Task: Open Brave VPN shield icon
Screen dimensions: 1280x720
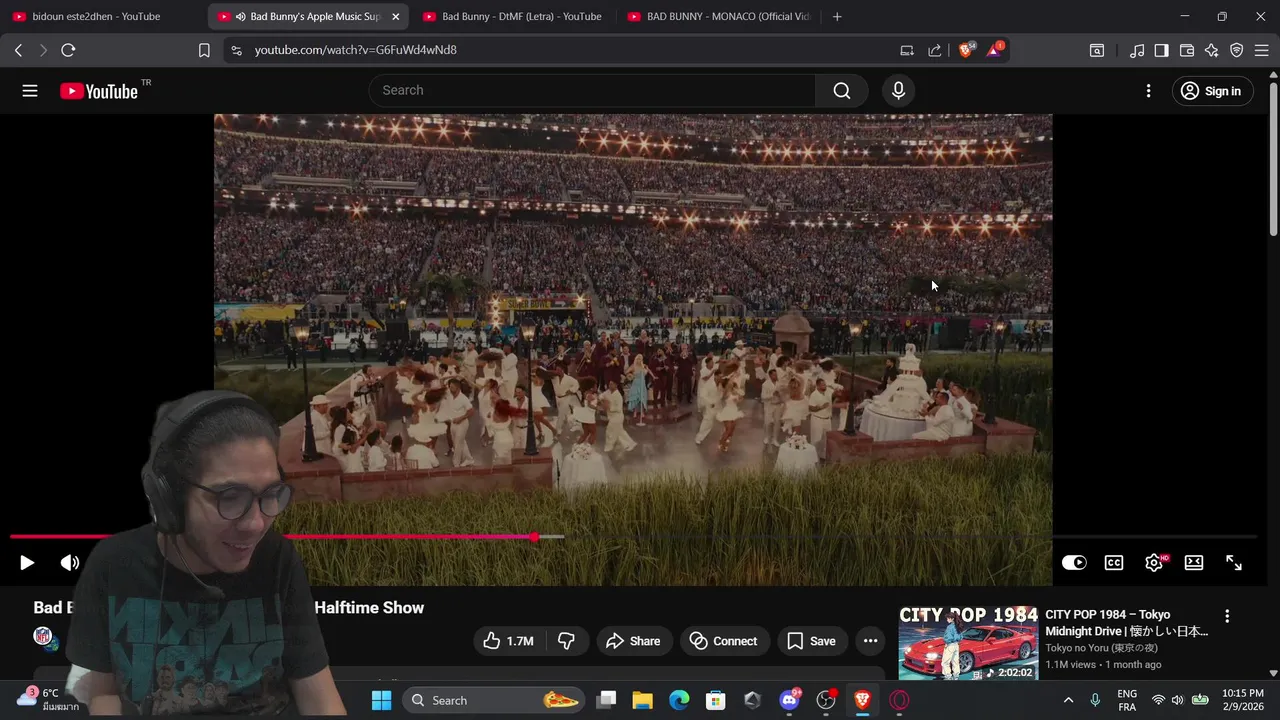Action: (x=1237, y=50)
